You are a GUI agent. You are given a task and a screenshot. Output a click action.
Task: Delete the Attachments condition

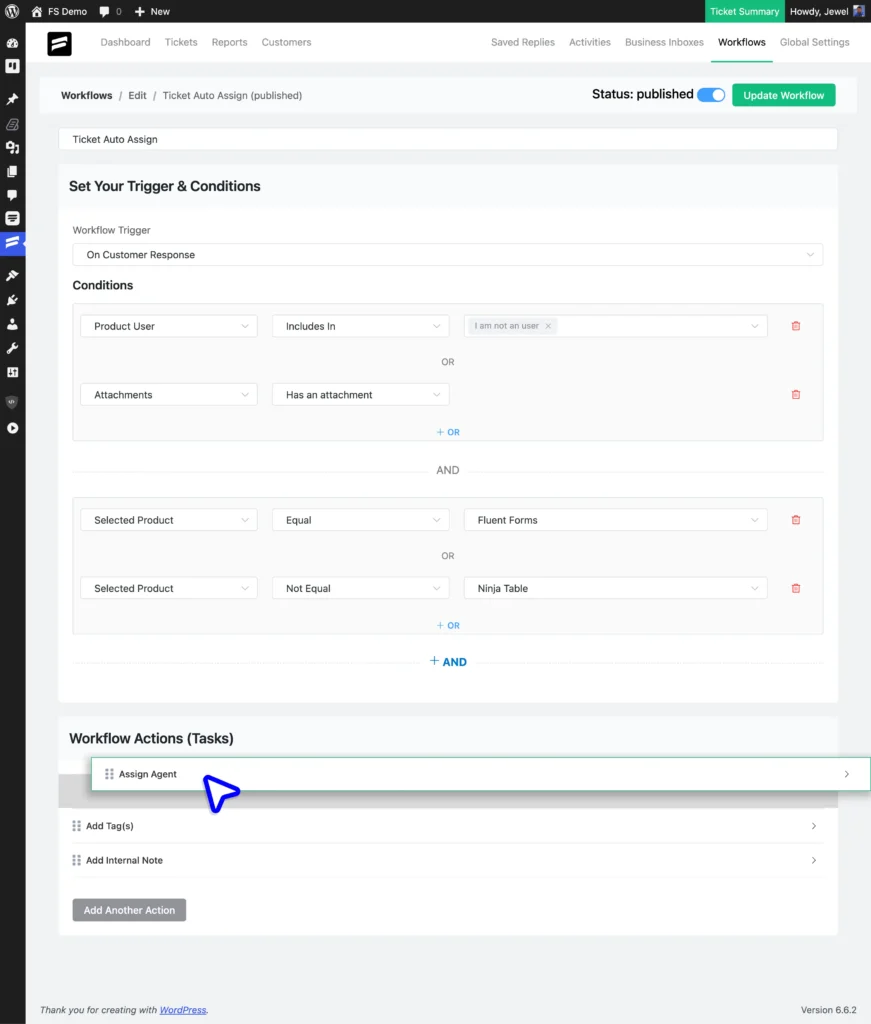pyautogui.click(x=796, y=394)
